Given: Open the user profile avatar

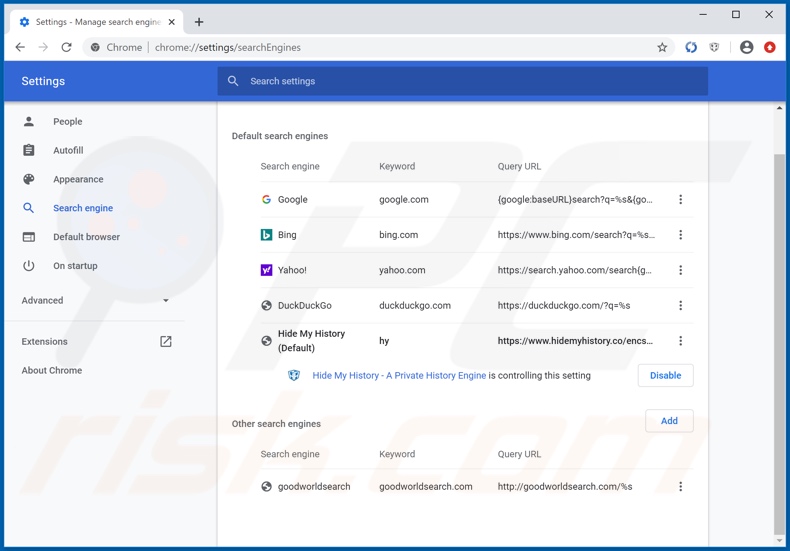Looking at the screenshot, I should 746,47.
